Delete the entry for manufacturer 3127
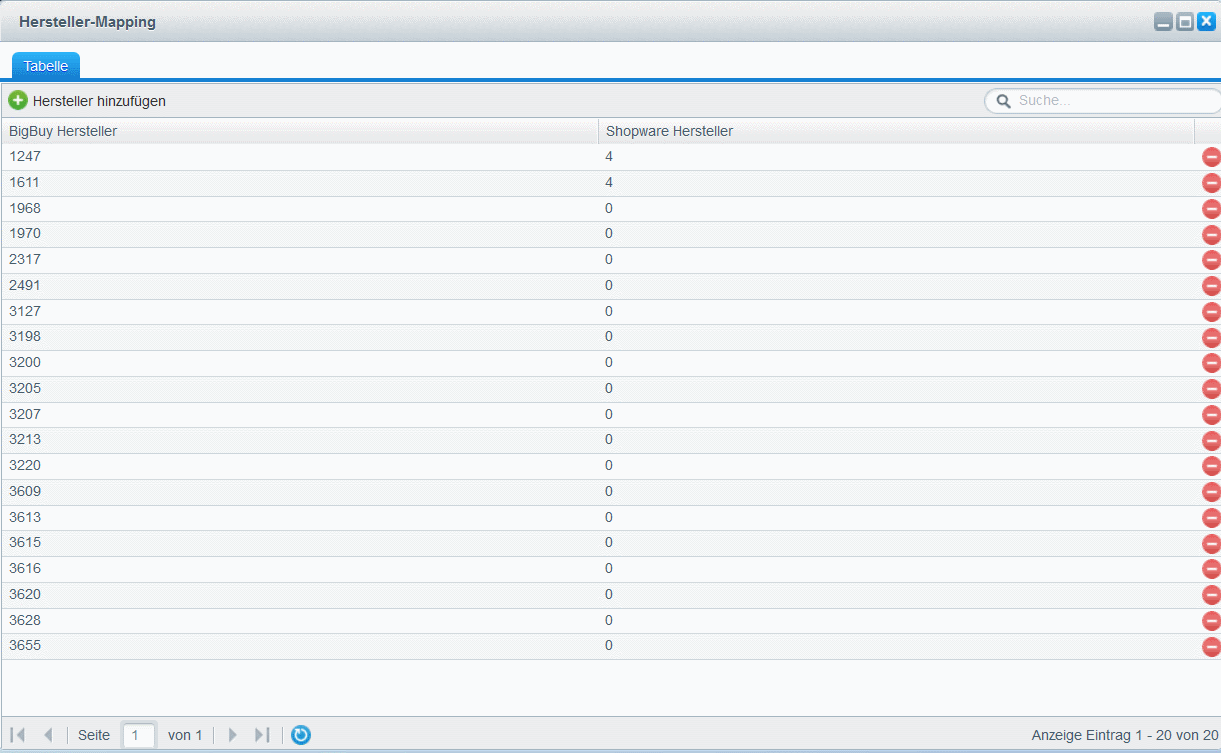 click(1210, 312)
